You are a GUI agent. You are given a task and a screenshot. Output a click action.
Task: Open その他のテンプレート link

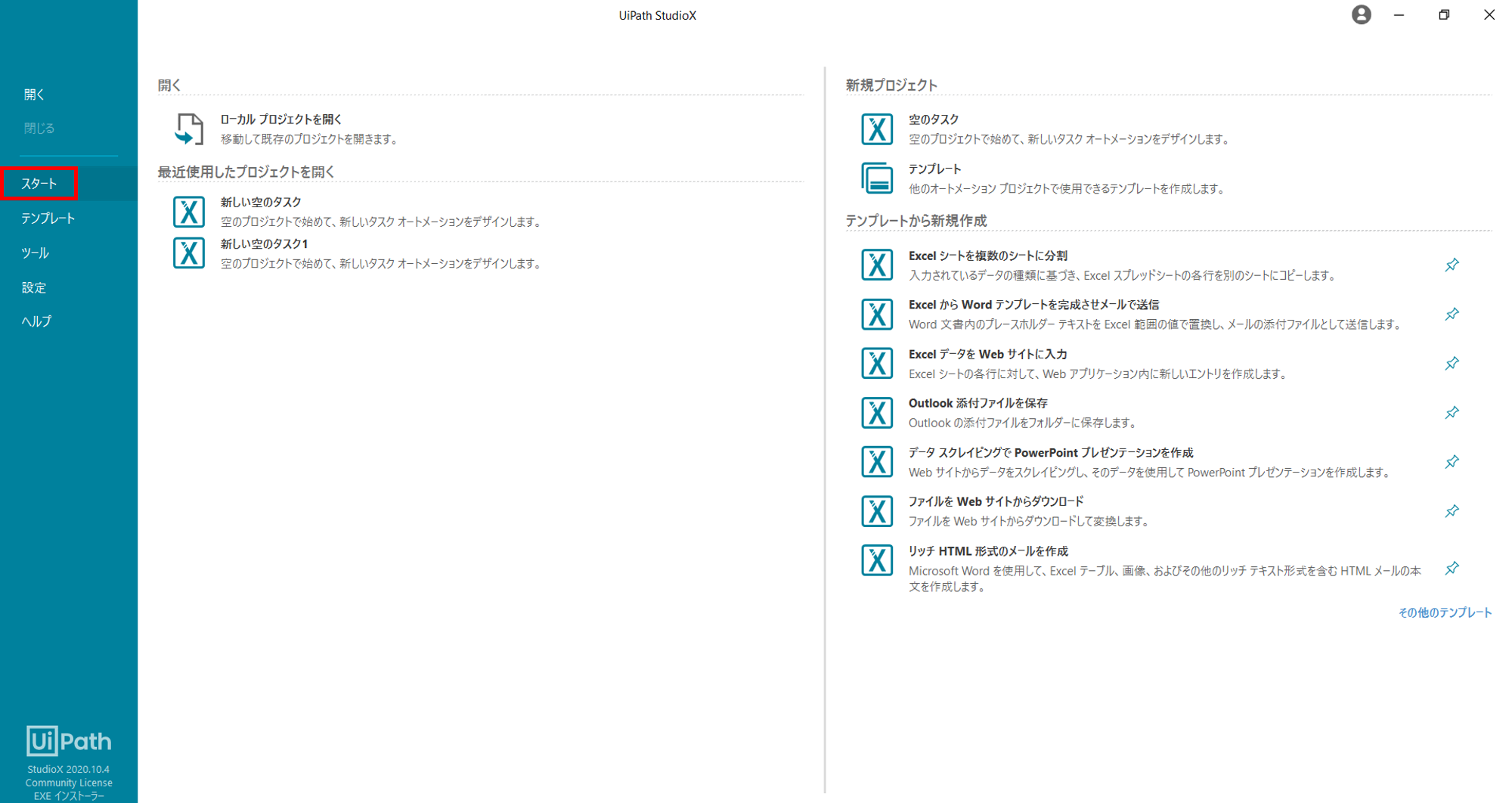[x=1445, y=612]
